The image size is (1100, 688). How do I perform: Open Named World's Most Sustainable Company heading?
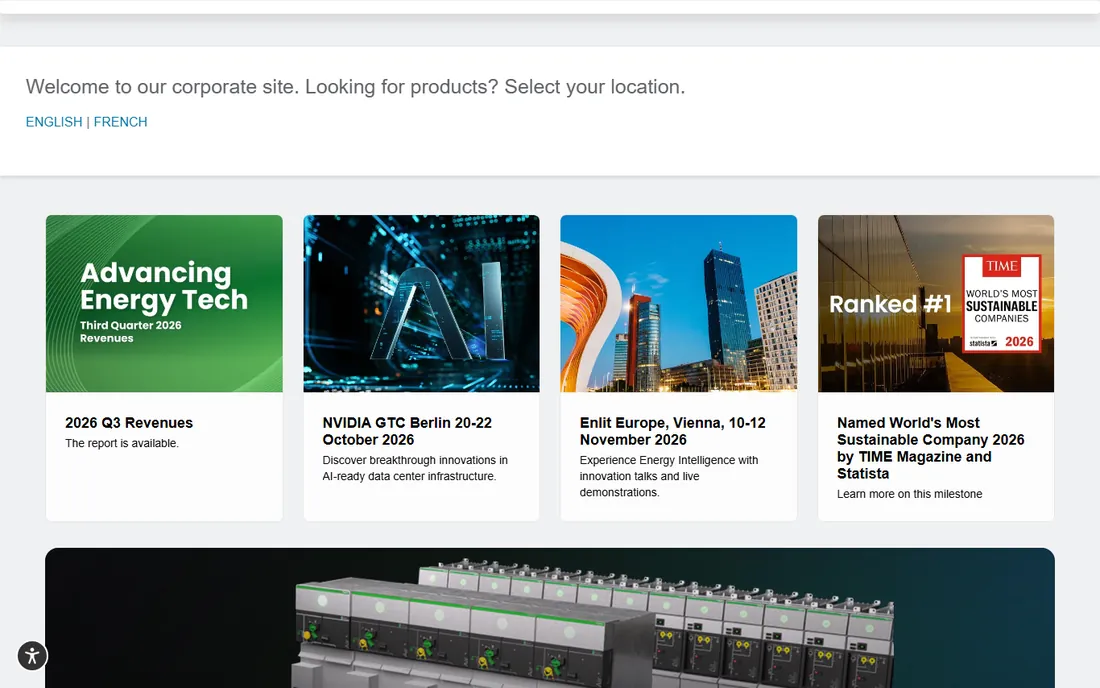tap(930, 448)
